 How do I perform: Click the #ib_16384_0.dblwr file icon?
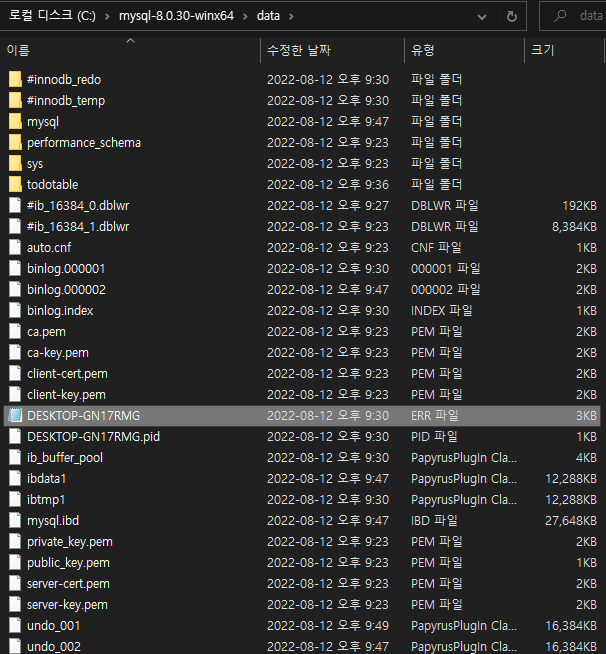click(x=15, y=205)
